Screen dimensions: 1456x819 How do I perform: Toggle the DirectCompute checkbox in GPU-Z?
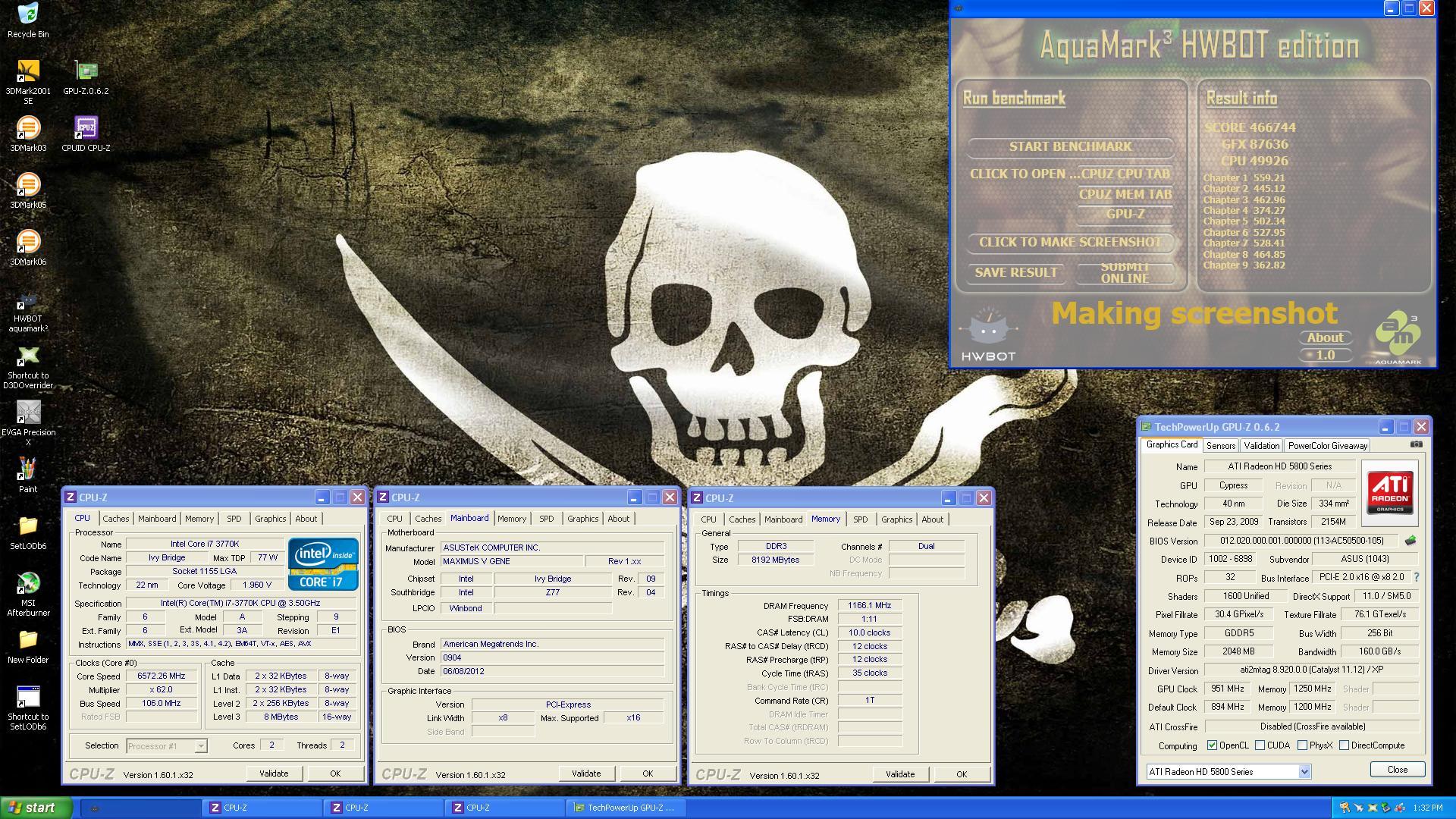(x=1344, y=745)
